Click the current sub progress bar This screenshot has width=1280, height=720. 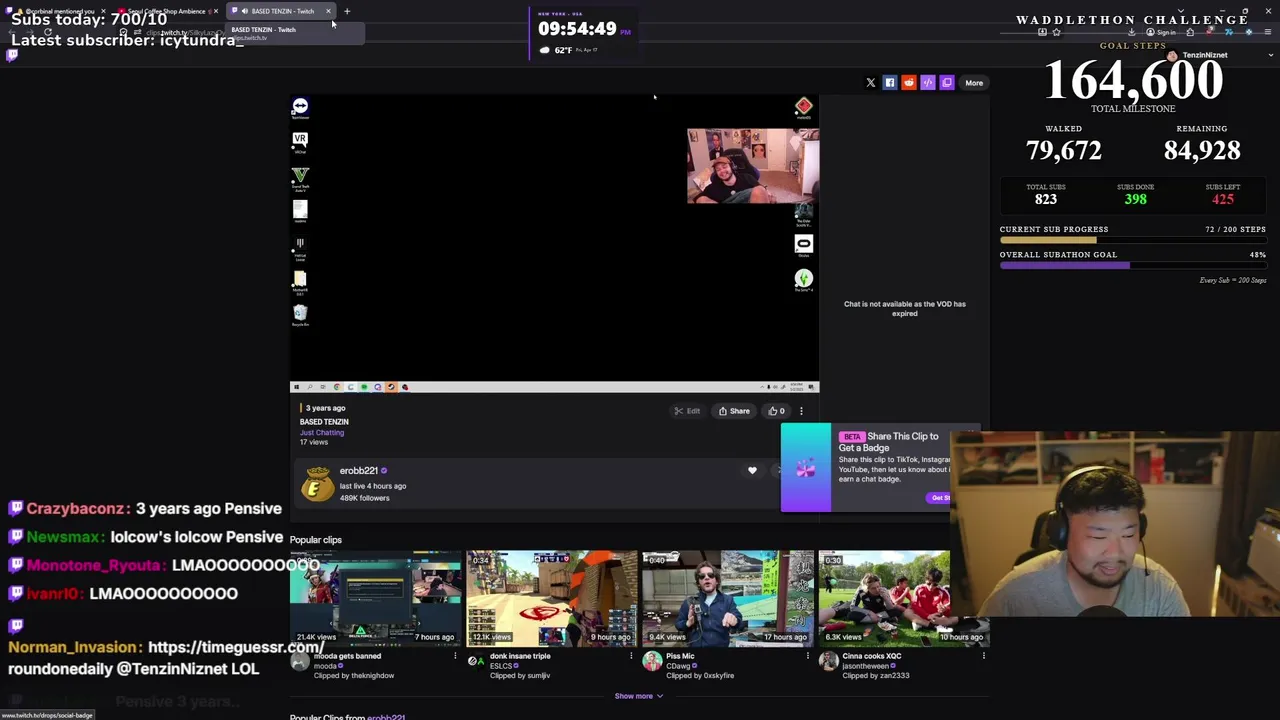pyautogui.click(x=1133, y=240)
